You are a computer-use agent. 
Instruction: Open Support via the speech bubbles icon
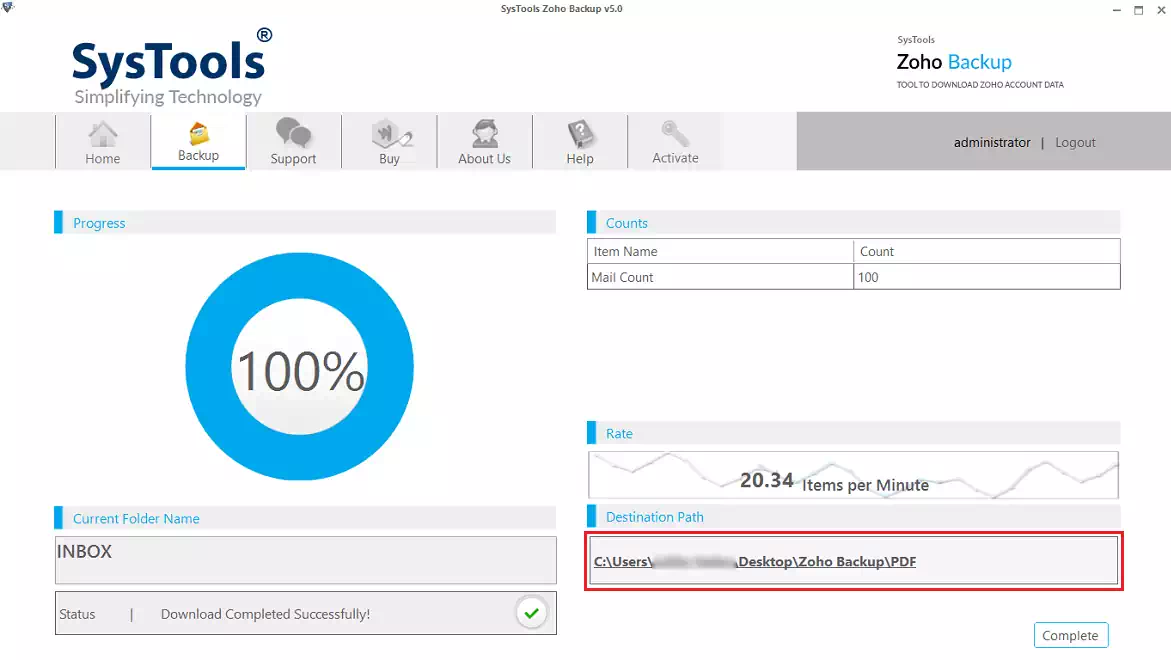pyautogui.click(x=293, y=132)
